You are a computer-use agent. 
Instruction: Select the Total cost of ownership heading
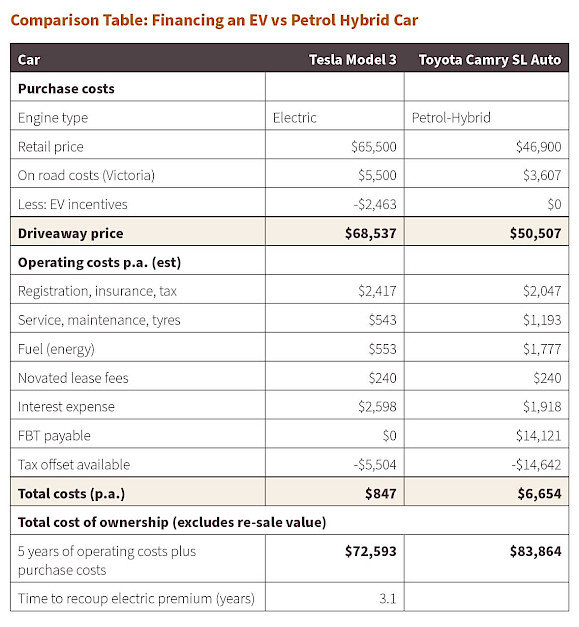pyautogui.click(x=172, y=522)
